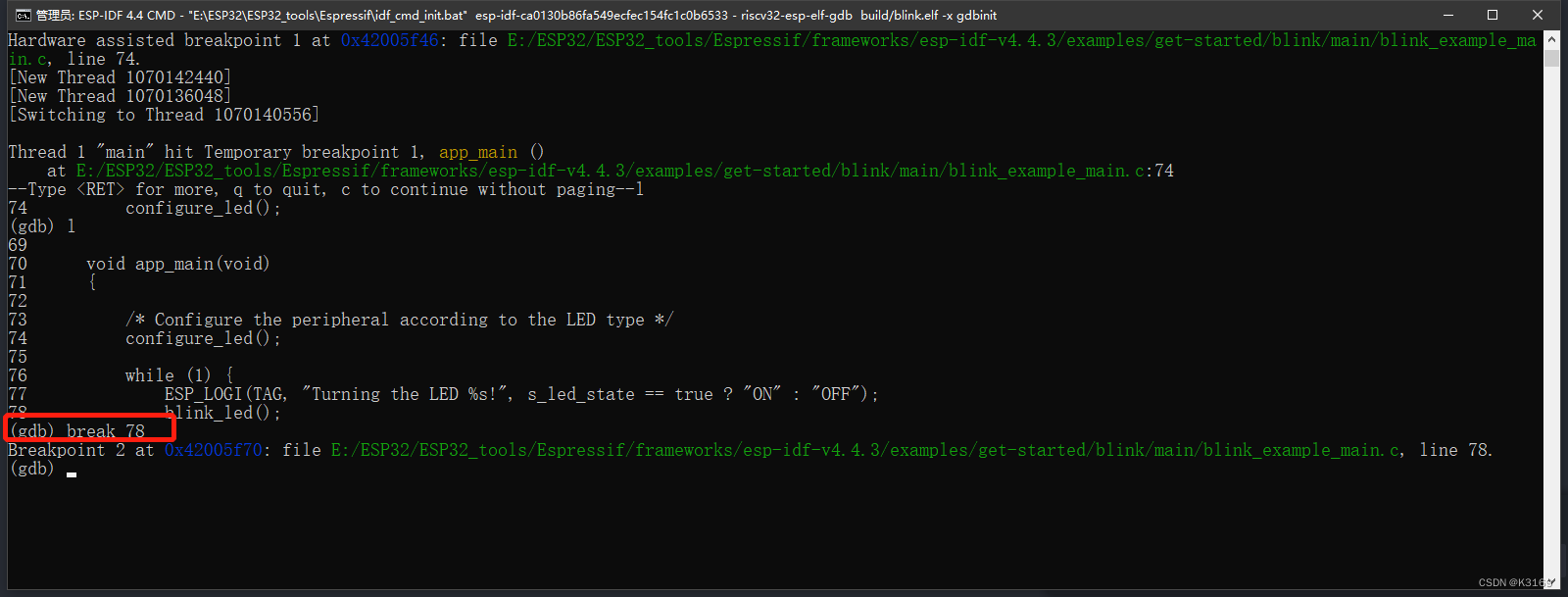
Task: Click the 'while (1) {' source line
Action: 178,375
